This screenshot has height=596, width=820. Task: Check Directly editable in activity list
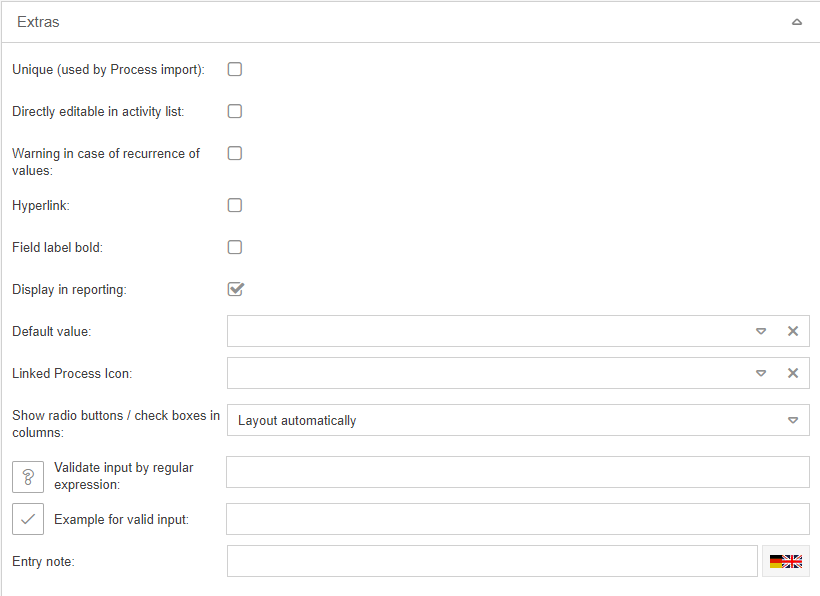click(x=235, y=112)
